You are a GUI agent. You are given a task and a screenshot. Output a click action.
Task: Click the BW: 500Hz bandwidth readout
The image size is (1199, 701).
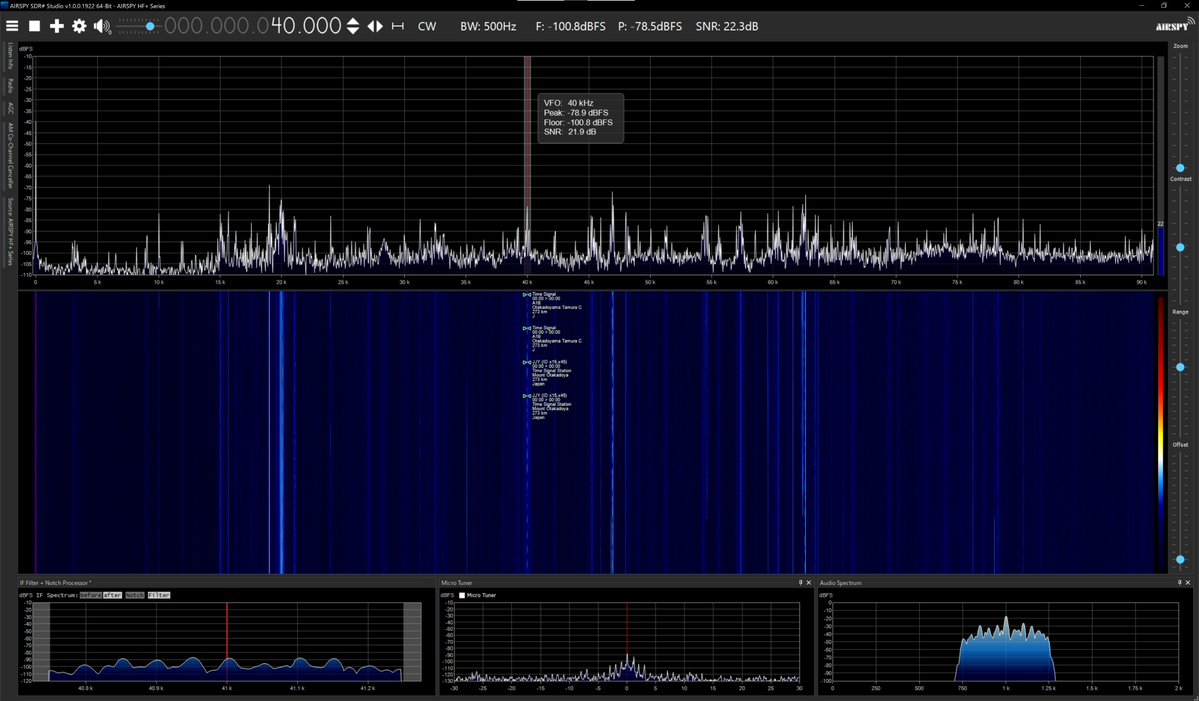[x=488, y=26]
